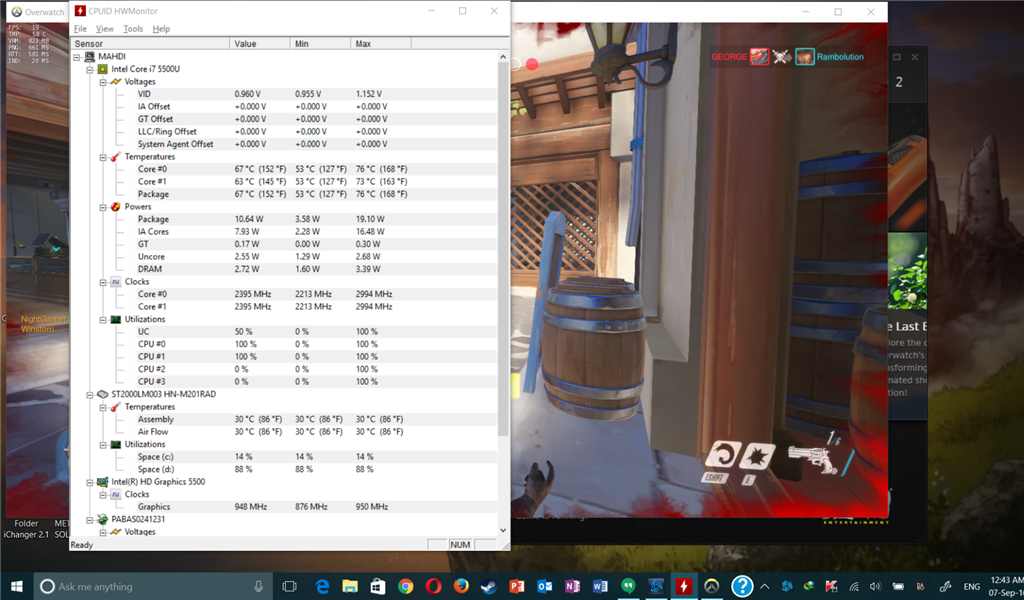Collapse the CPU Voltages section

click(103, 82)
